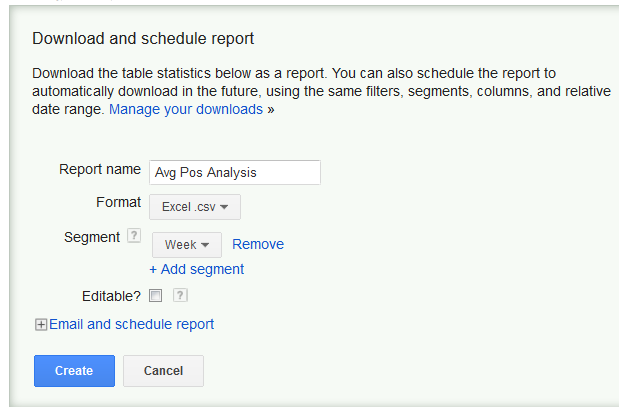Click the plus icon before Email and schedule

click(41, 324)
